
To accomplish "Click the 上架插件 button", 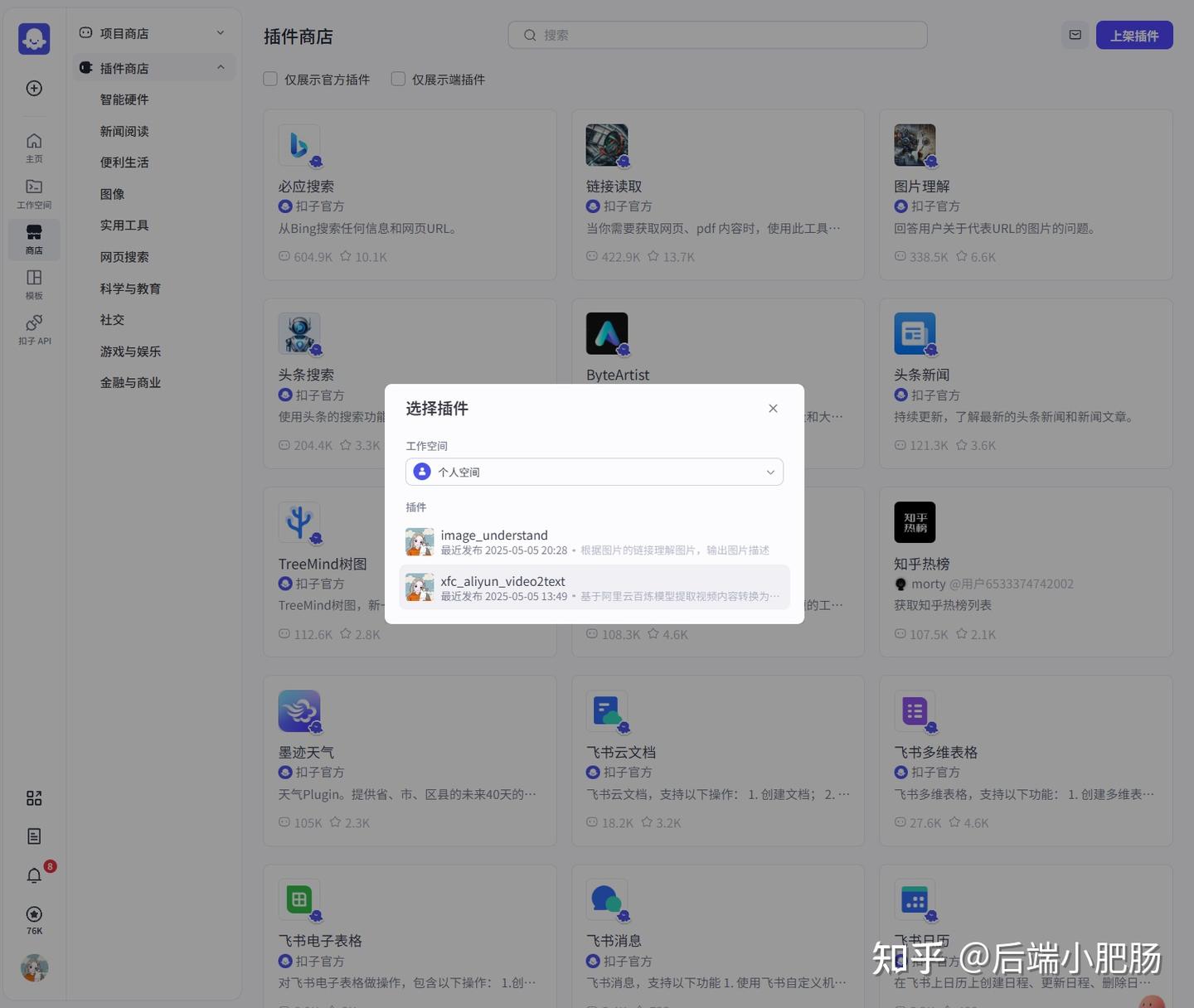I will pyautogui.click(x=1134, y=35).
